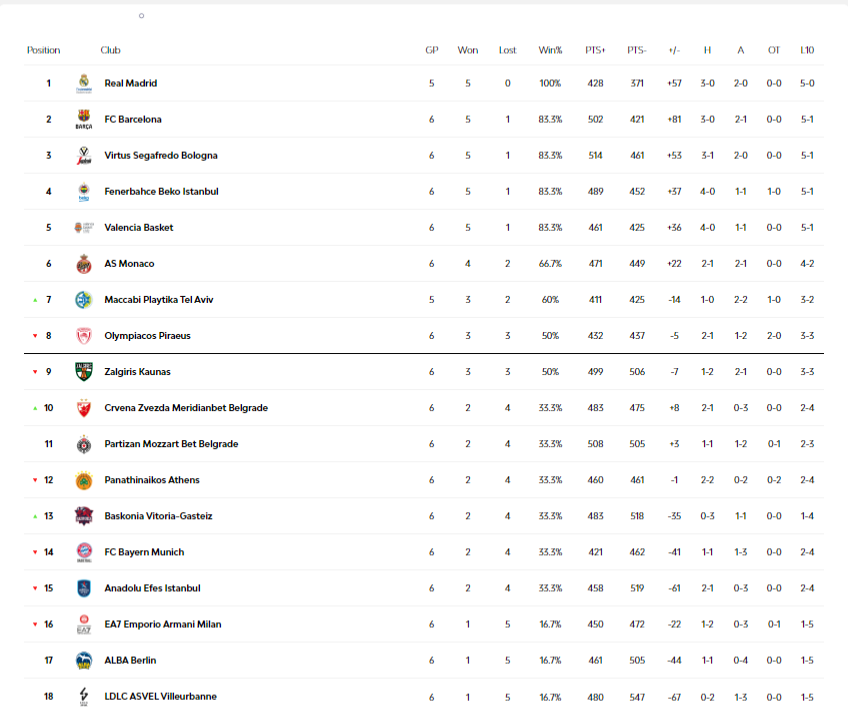This screenshot has width=848, height=712.
Task: Open EA7 Emporio Armani Milan team page
Action: click(163, 624)
